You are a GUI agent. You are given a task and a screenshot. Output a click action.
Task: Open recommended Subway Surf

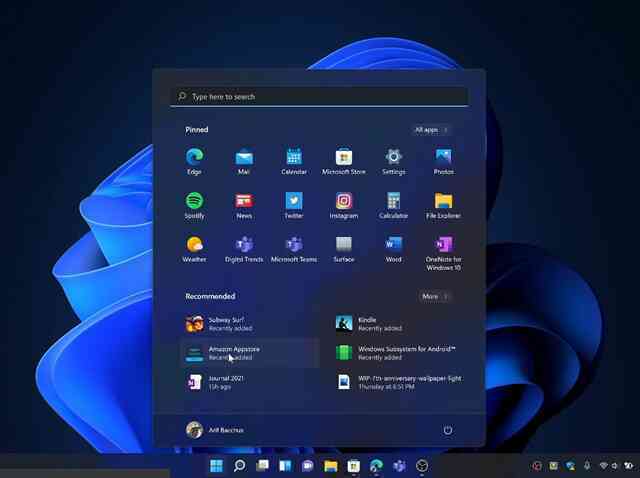click(250, 324)
